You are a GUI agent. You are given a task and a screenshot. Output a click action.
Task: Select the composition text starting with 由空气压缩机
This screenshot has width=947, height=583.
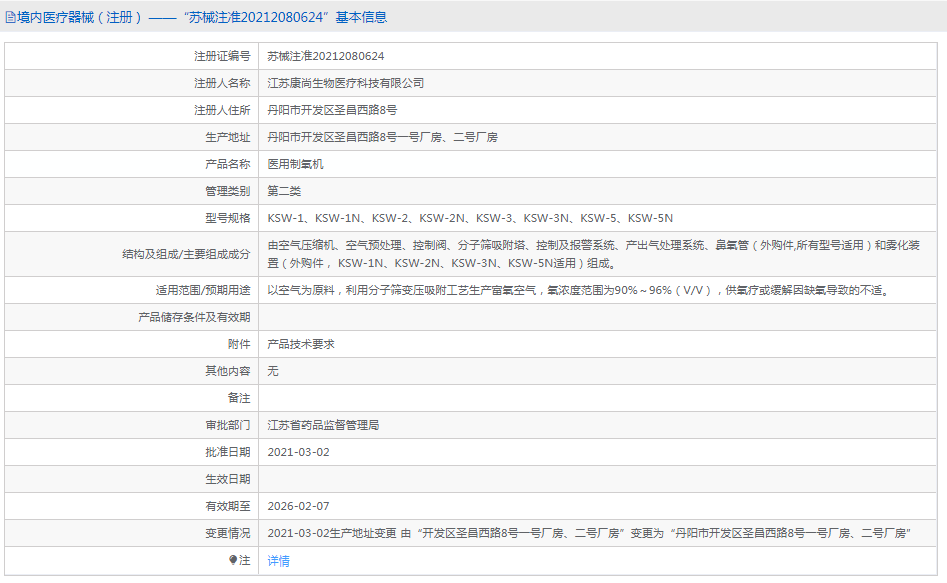[594, 254]
